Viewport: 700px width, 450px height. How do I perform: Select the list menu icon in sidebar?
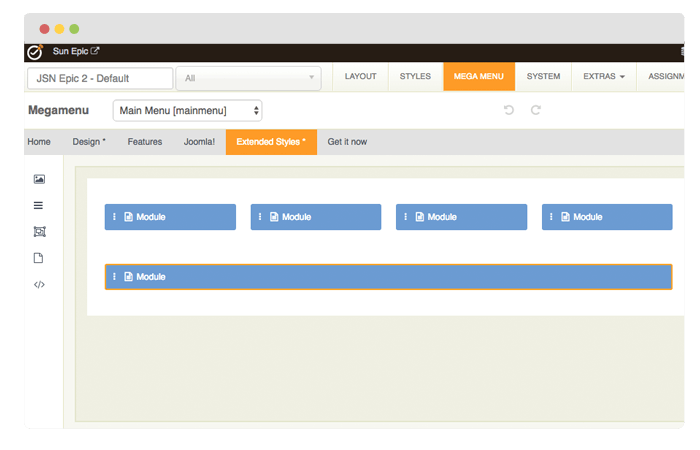tap(39, 205)
